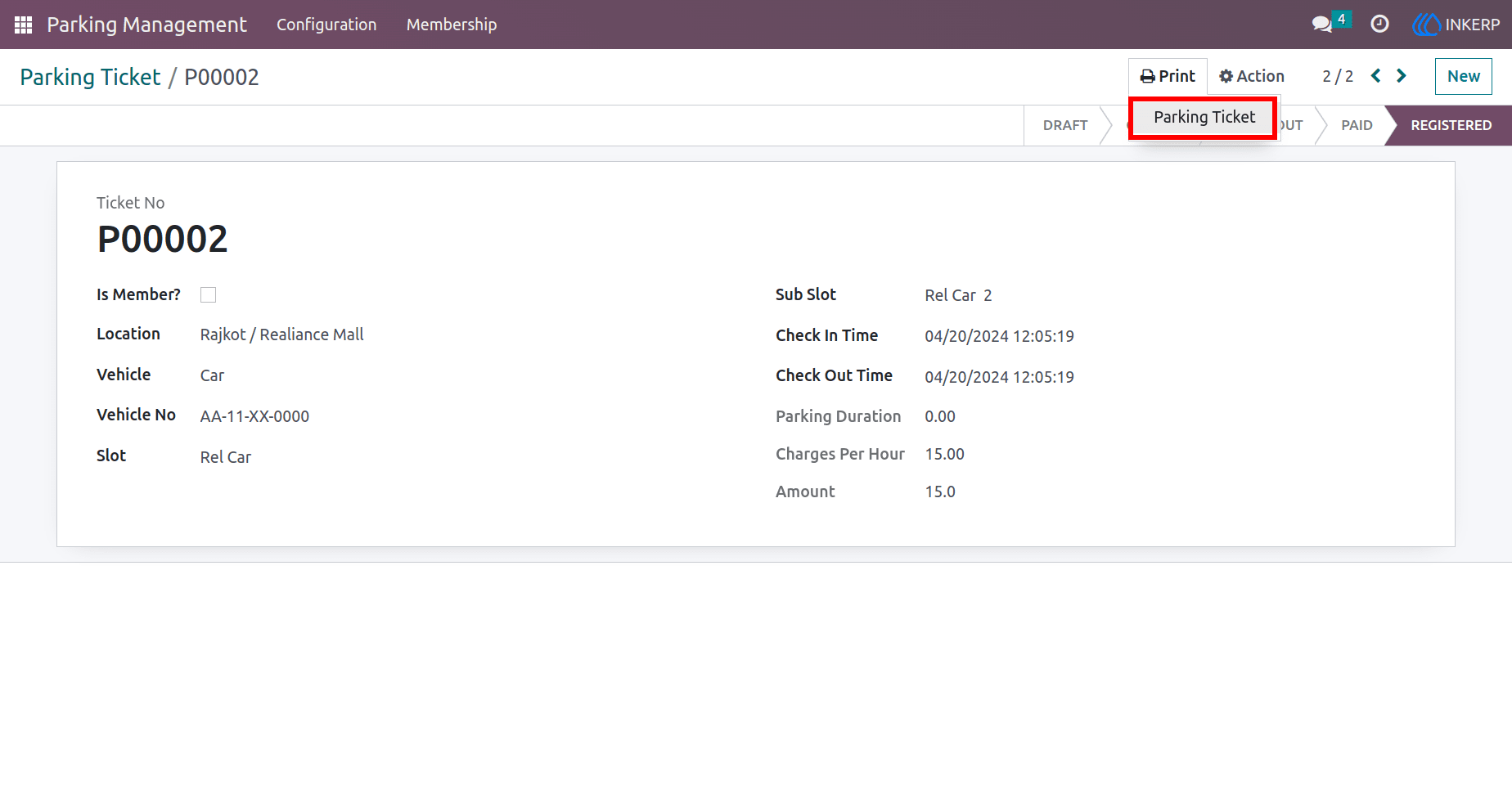Click the Check In Time value
1512x790 pixels.
click(x=999, y=336)
